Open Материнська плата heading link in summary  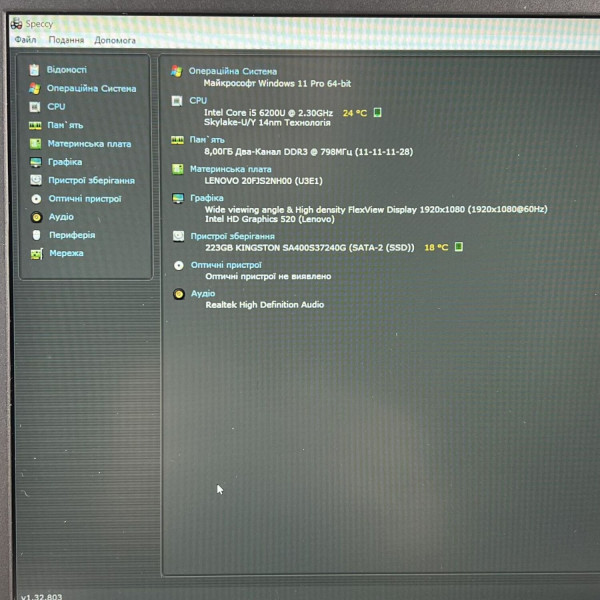231,169
